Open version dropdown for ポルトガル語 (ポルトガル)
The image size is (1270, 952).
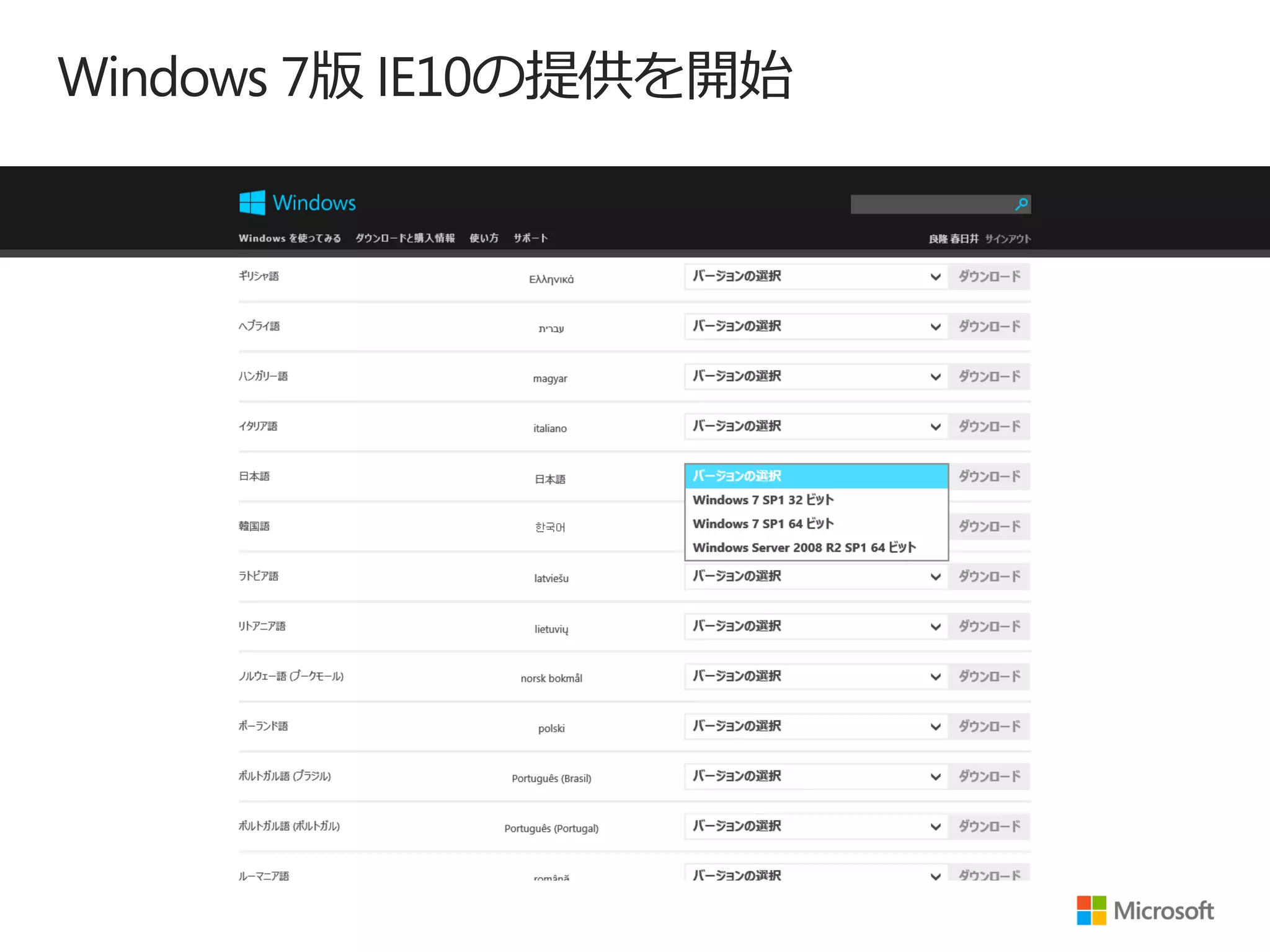(x=816, y=826)
